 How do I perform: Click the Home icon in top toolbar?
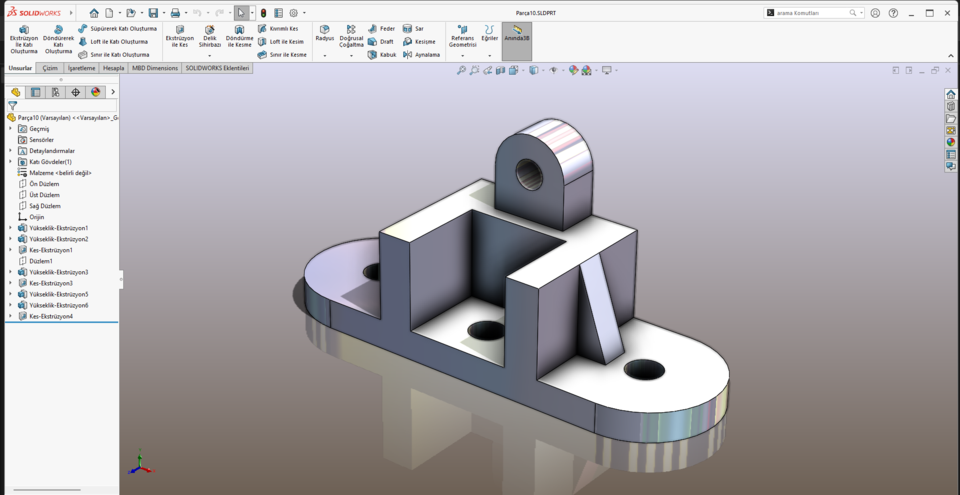click(x=94, y=13)
